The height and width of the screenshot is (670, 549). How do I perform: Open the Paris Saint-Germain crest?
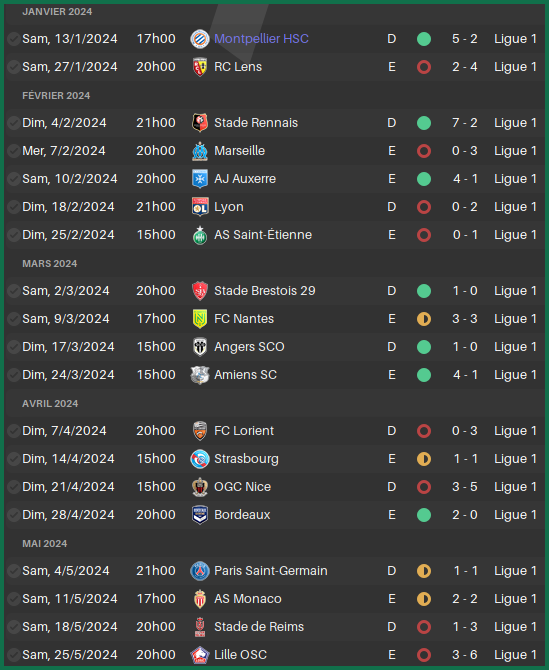[x=200, y=571]
